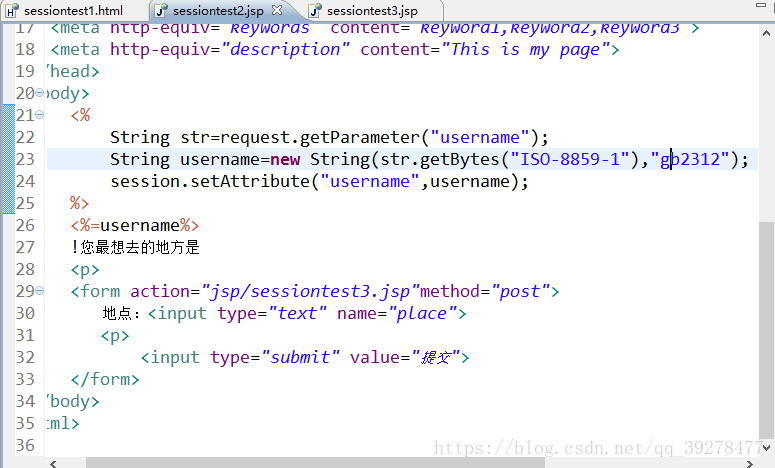775x468 pixels.
Task: Switch to the sessiontest1.html tab
Action: coord(73,10)
